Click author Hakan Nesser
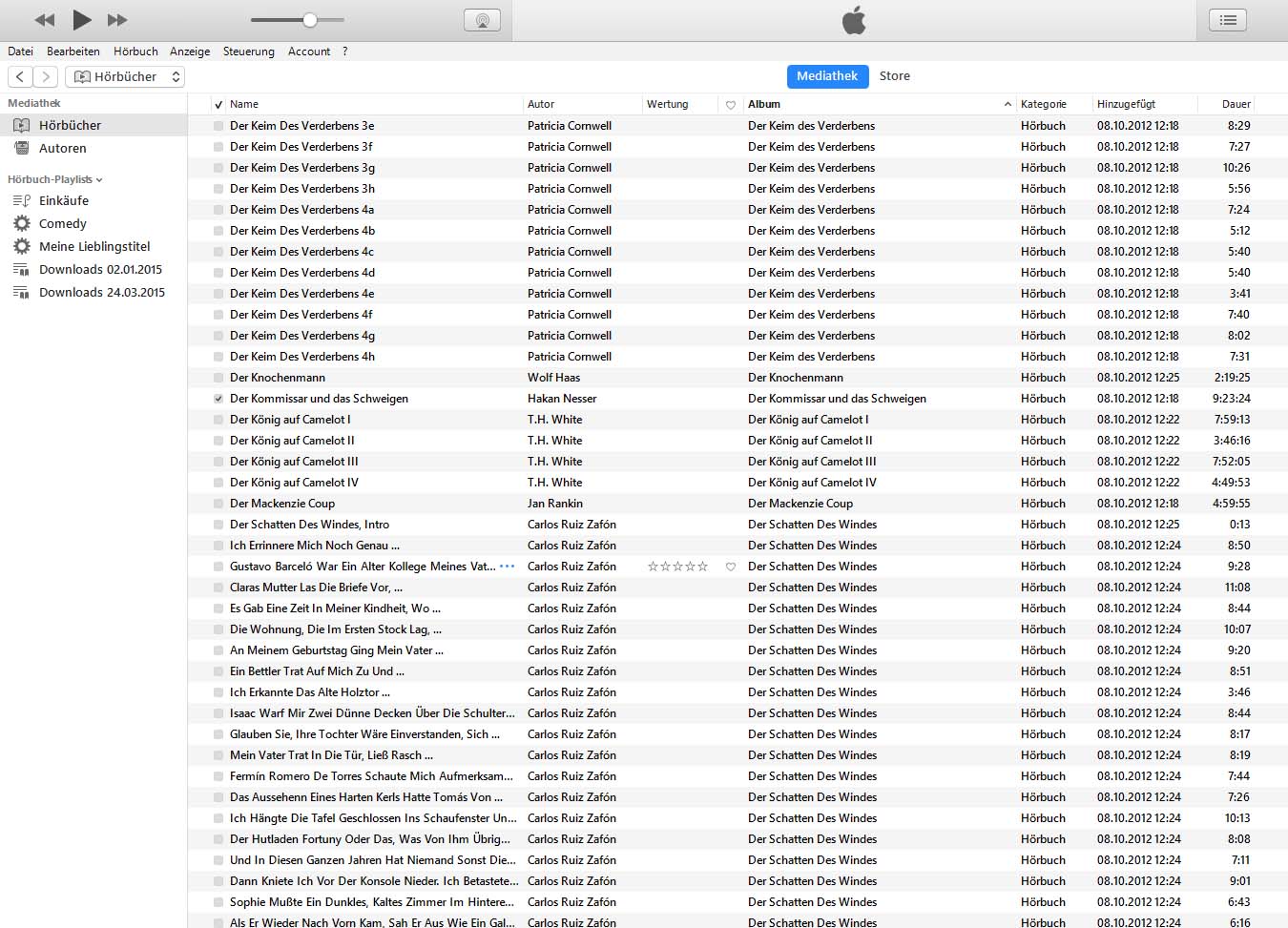This screenshot has height=928, width=1288. [562, 399]
